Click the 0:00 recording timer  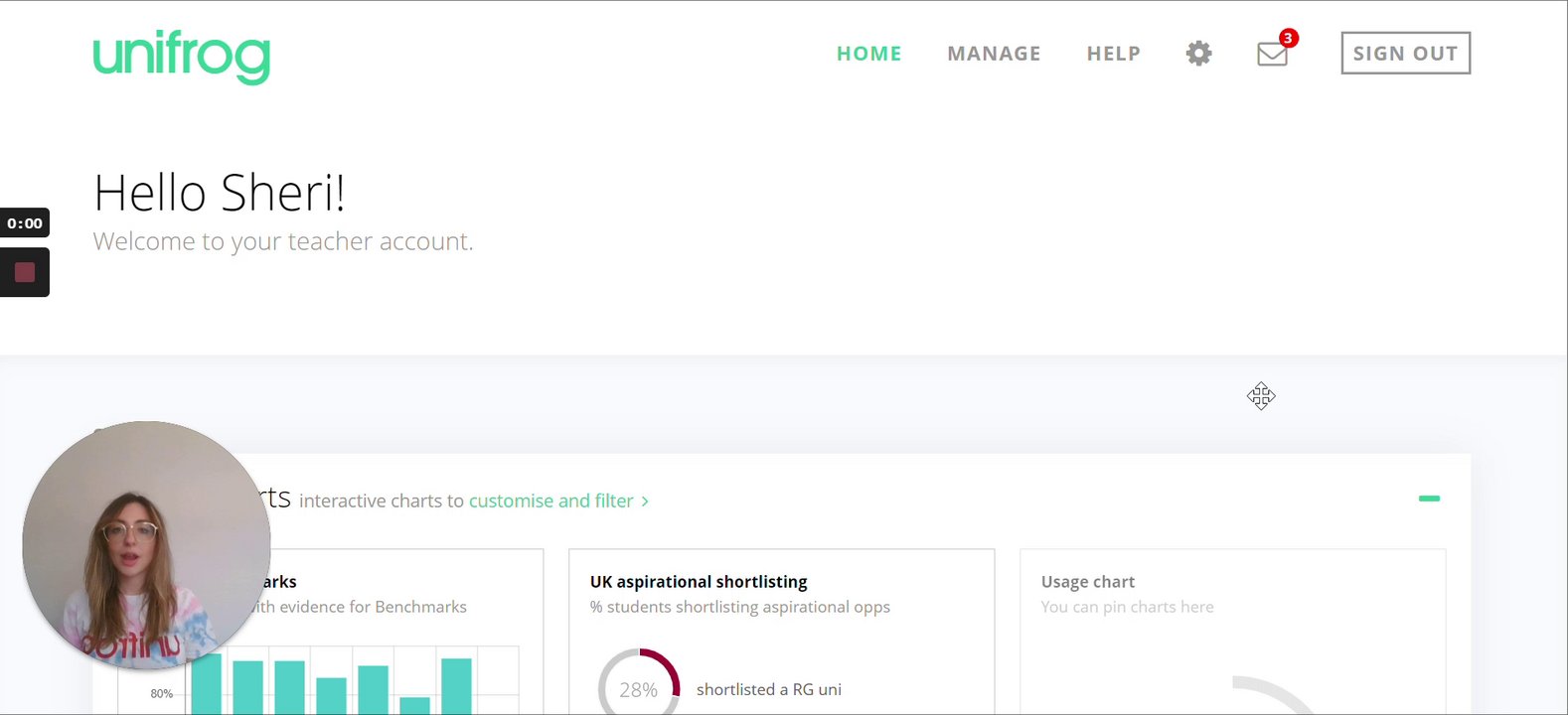pyautogui.click(x=25, y=223)
